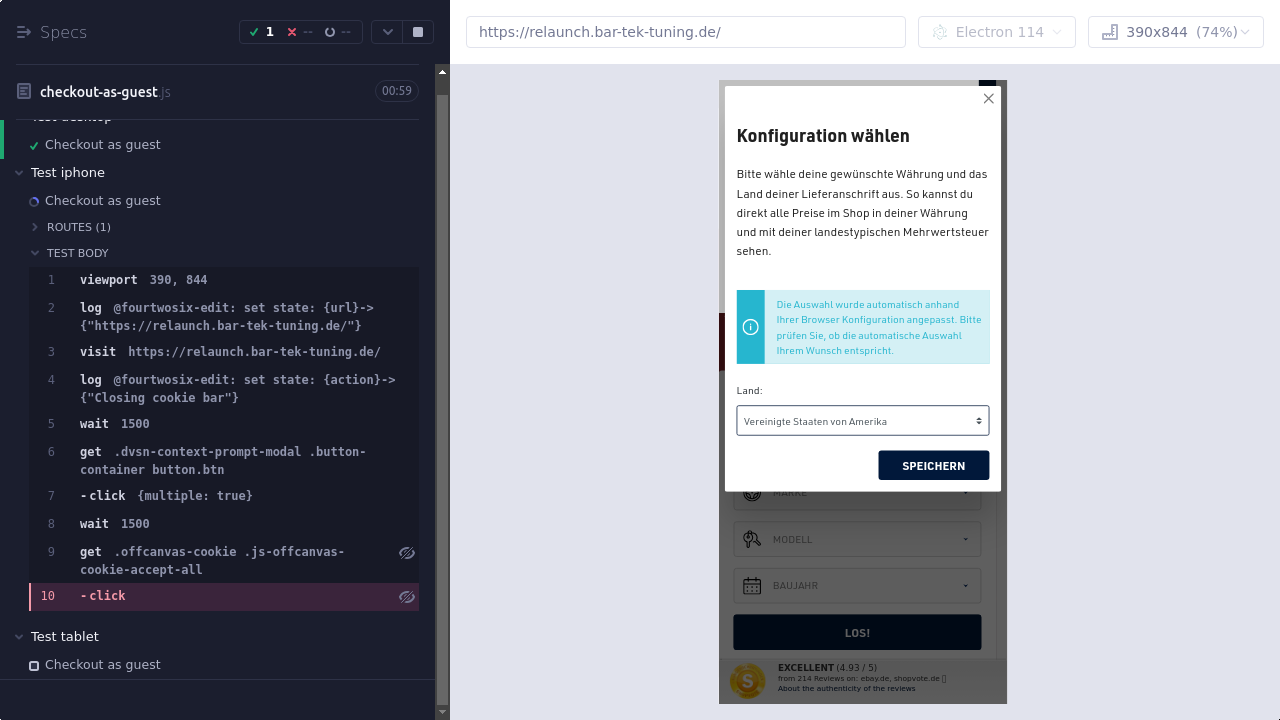The height and width of the screenshot is (720, 1280).
Task: Toggle the auto-scroll chevron button
Action: point(387,32)
